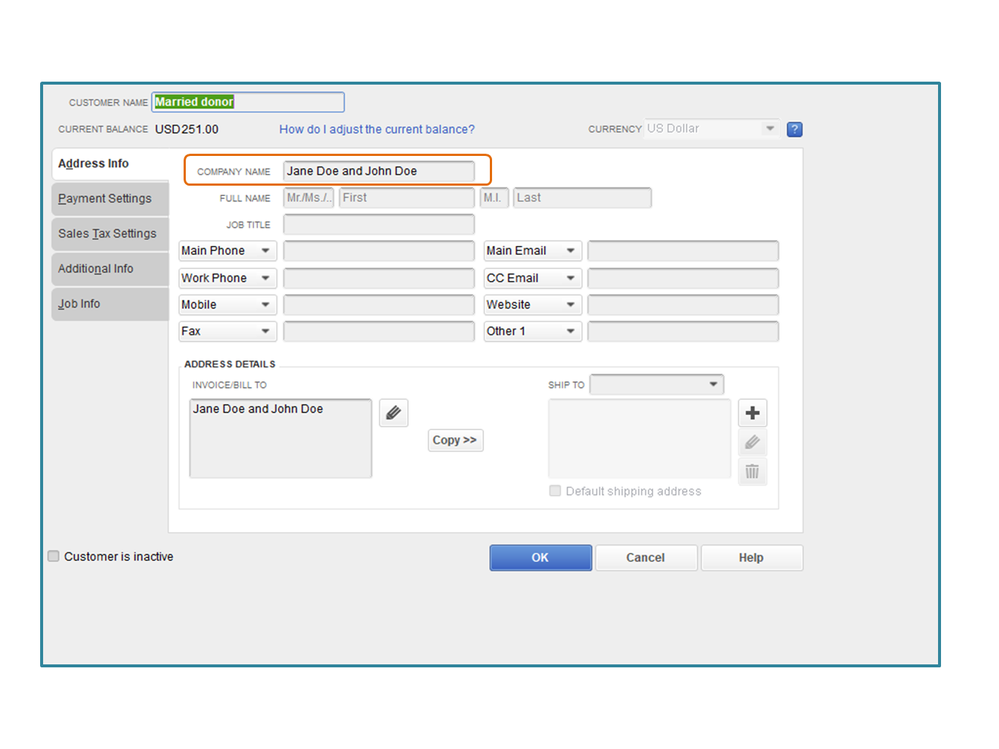Image resolution: width=999 pixels, height=749 pixels.
Task: Open 'How do I adjust the current balance?' link
Action: click(x=377, y=129)
